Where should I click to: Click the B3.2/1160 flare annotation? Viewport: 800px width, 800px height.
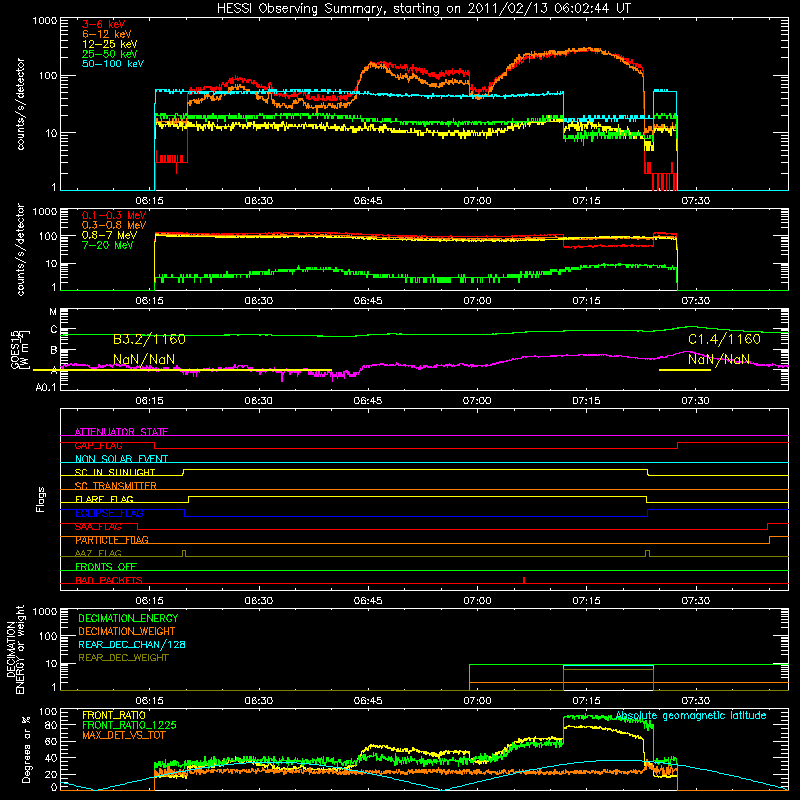[149, 339]
